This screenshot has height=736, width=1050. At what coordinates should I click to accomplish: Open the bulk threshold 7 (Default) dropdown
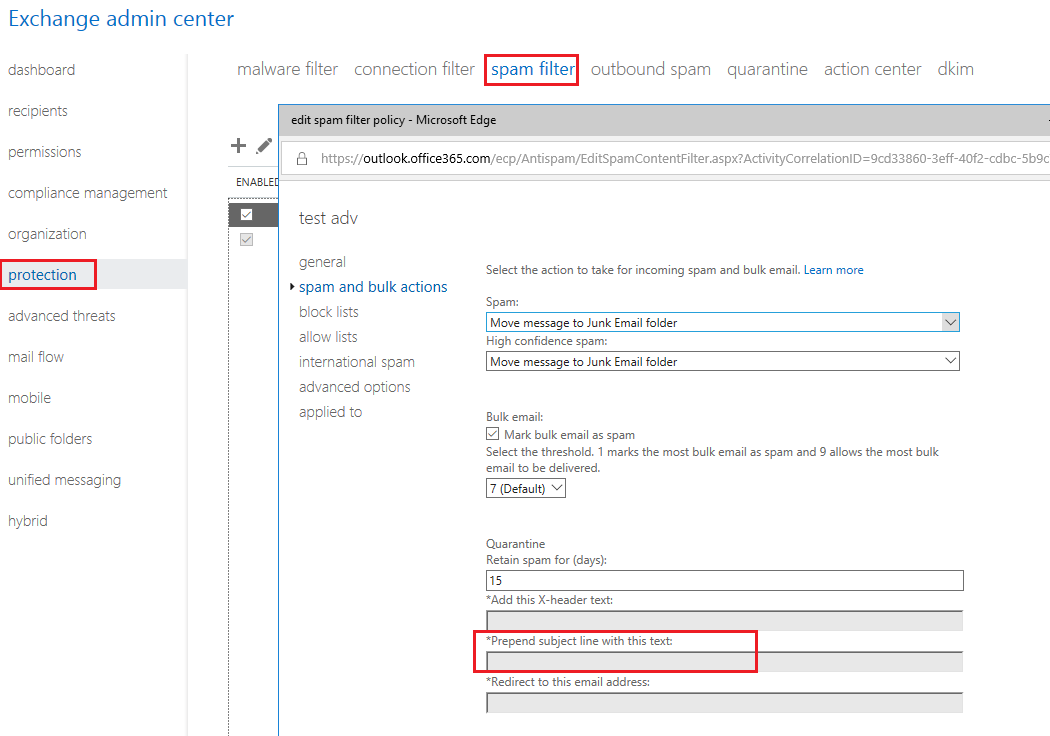(526, 488)
